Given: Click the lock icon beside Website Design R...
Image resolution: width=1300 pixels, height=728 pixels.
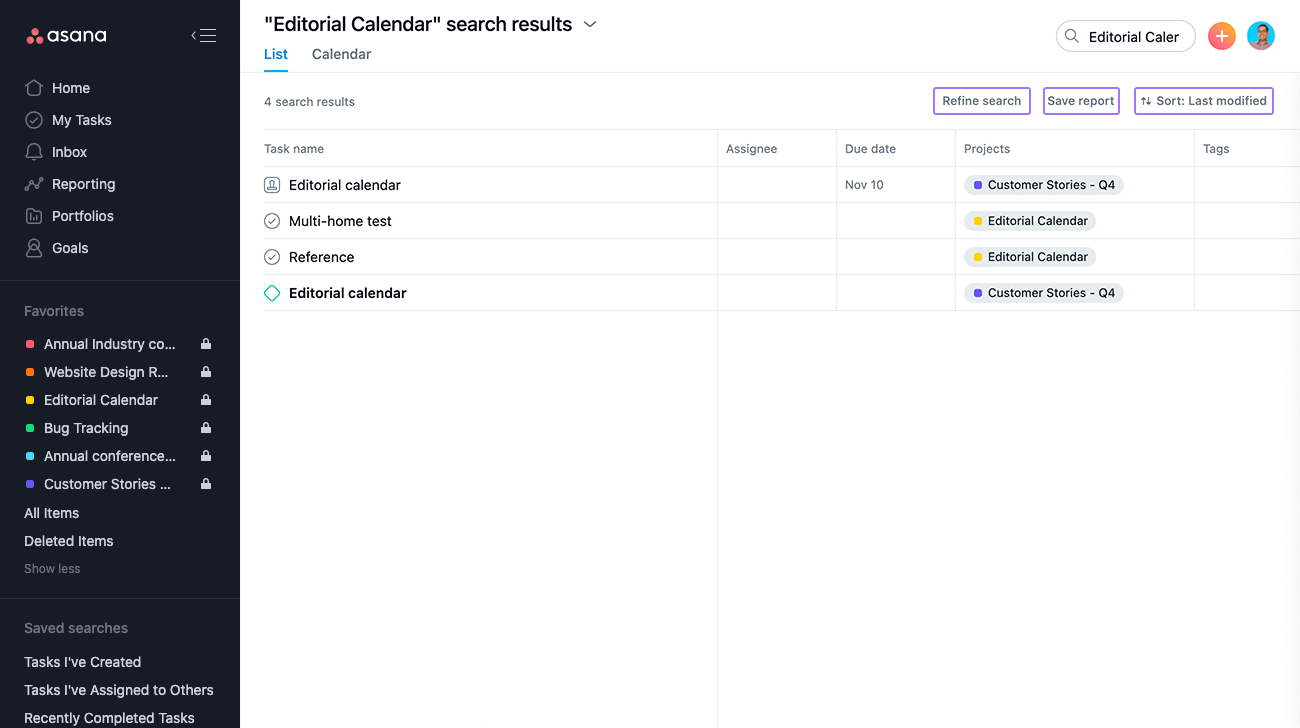Looking at the screenshot, I should [x=206, y=372].
